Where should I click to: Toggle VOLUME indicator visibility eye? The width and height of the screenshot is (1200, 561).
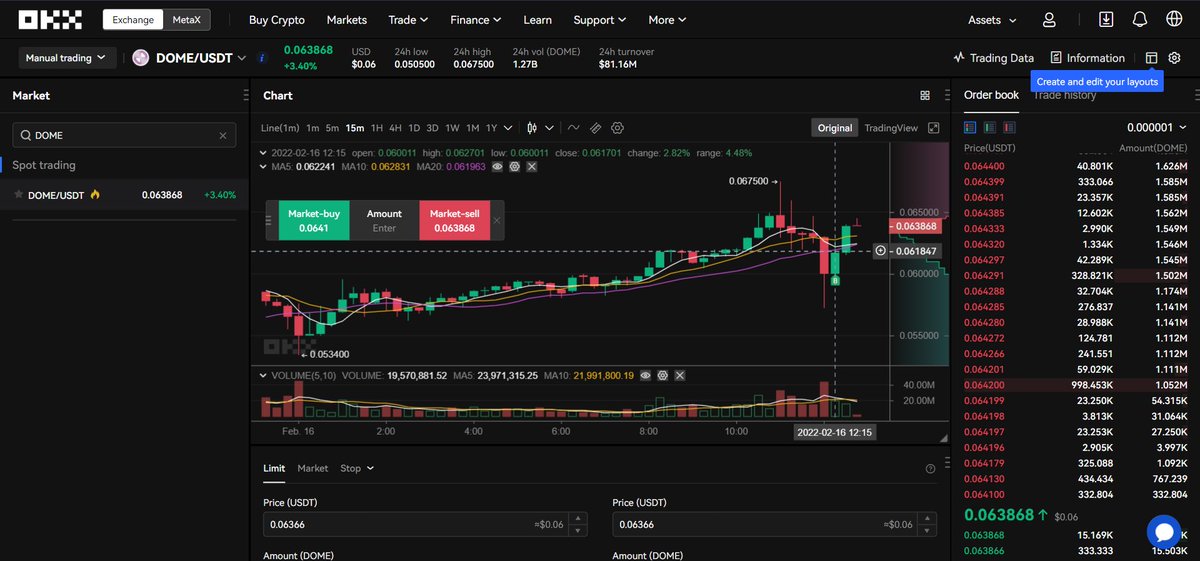point(645,375)
